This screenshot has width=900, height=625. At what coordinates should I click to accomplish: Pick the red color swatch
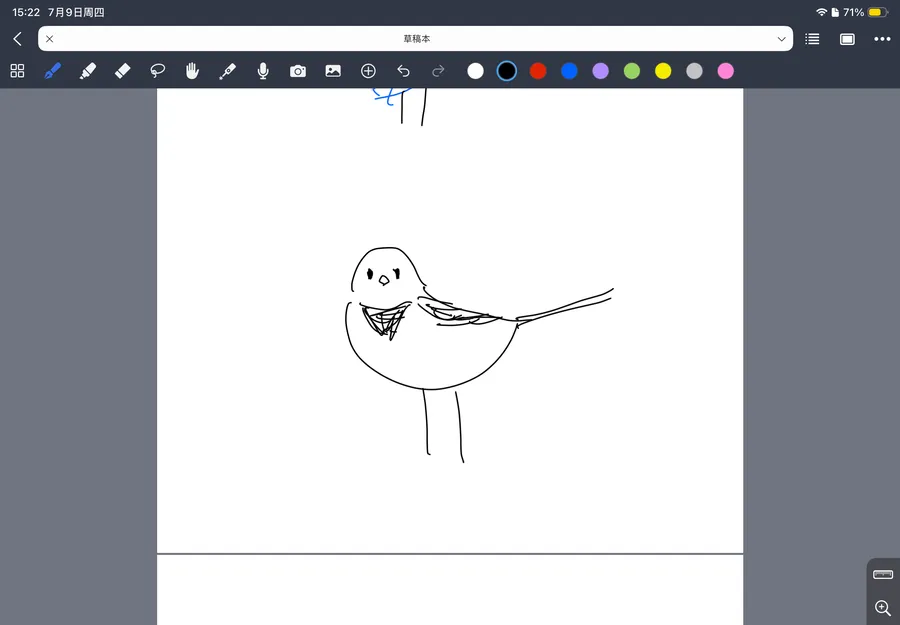click(538, 71)
